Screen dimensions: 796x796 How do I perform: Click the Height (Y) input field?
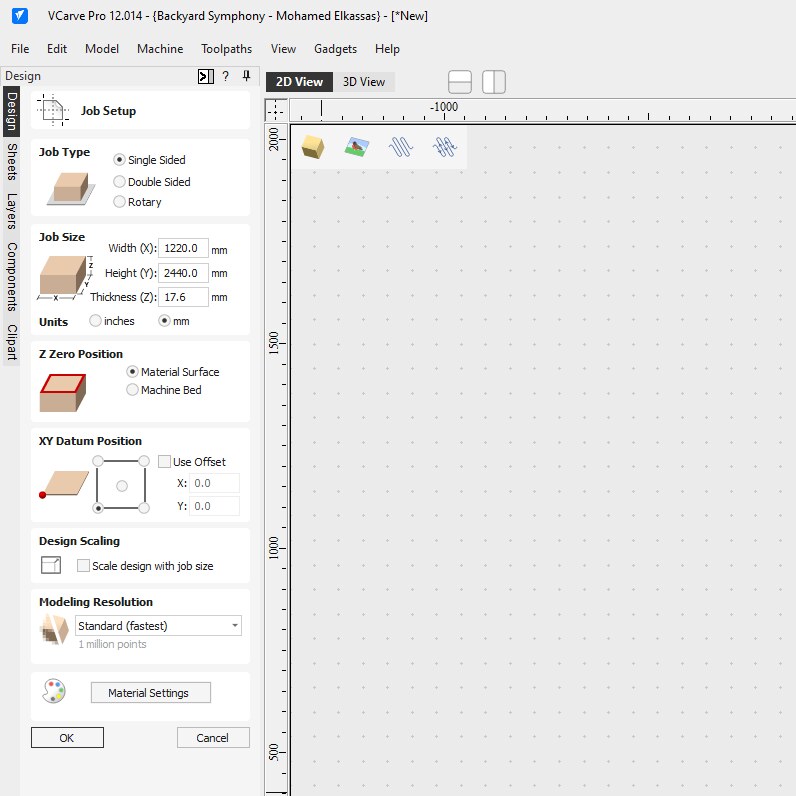[x=183, y=273]
